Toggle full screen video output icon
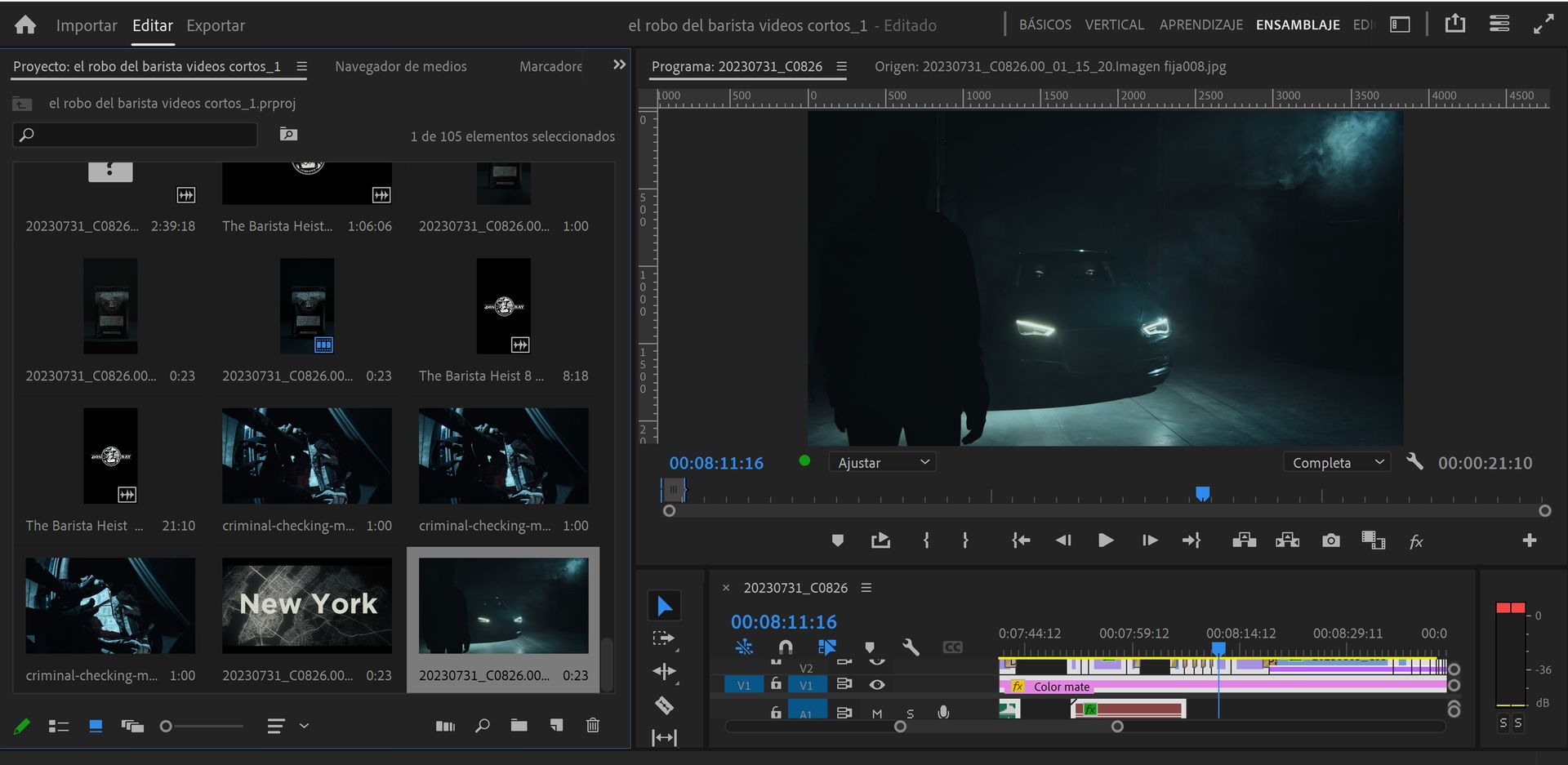Viewport: 1568px width, 765px height. (1543, 24)
